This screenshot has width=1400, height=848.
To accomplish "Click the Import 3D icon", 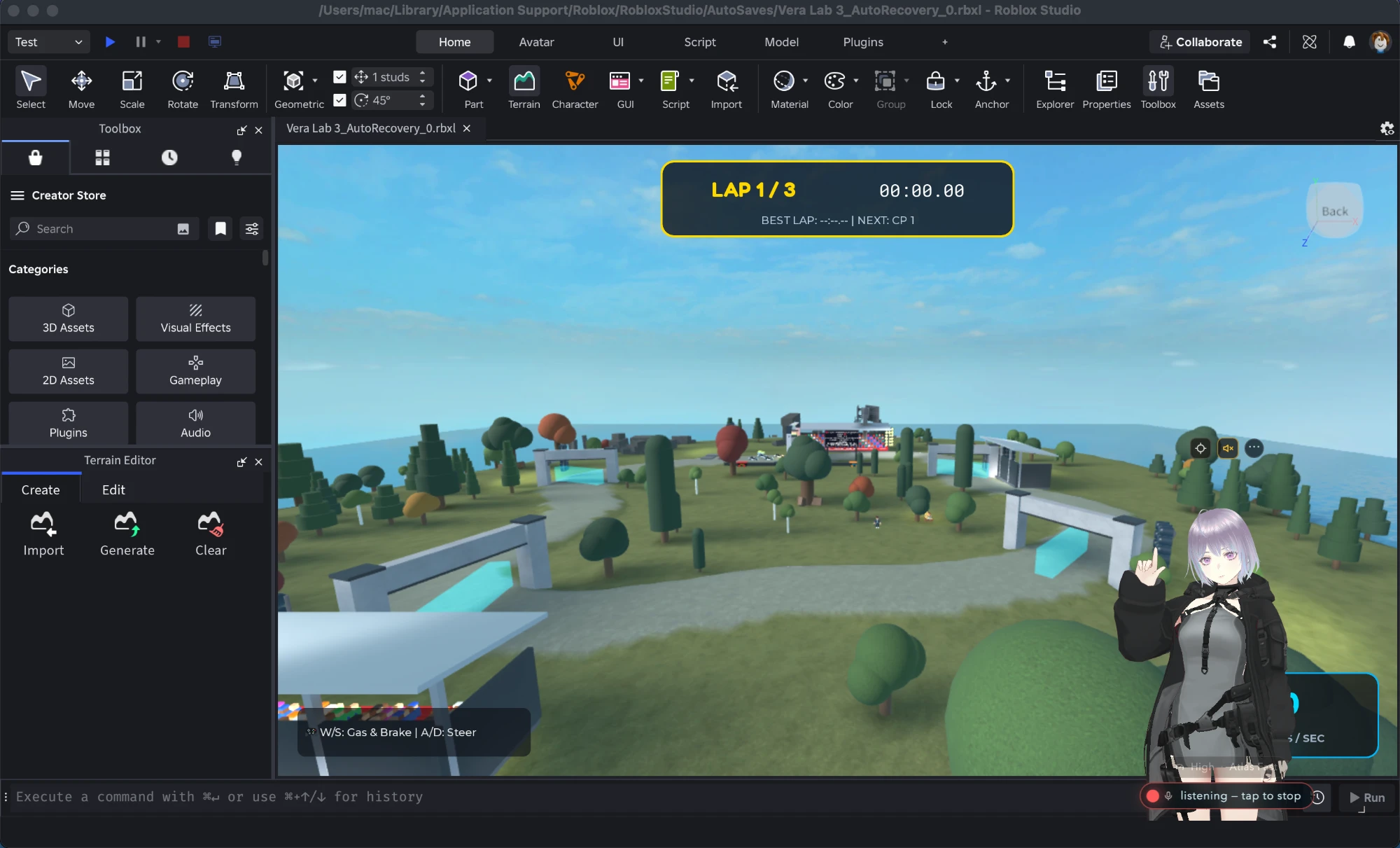I will tap(727, 81).
